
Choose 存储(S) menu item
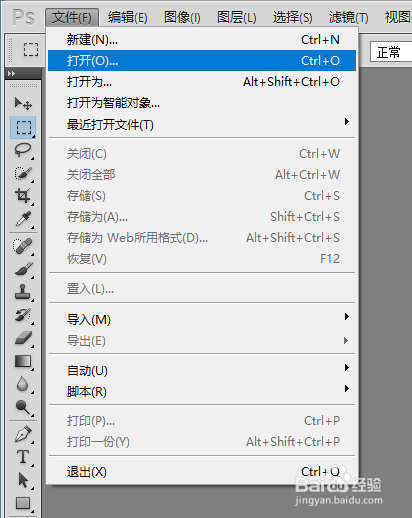[202, 196]
